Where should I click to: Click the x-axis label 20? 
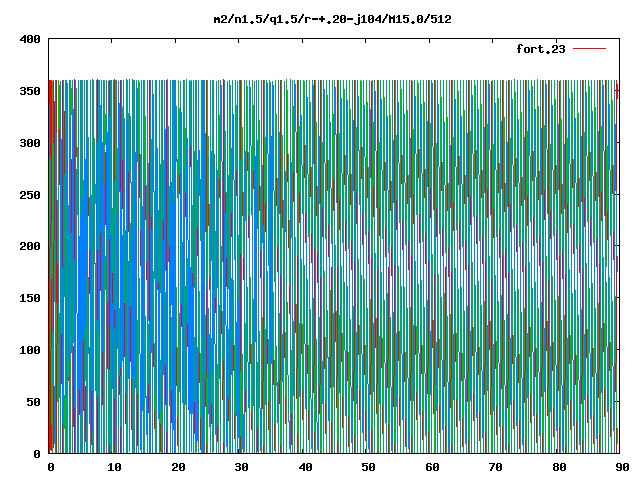coord(178,467)
